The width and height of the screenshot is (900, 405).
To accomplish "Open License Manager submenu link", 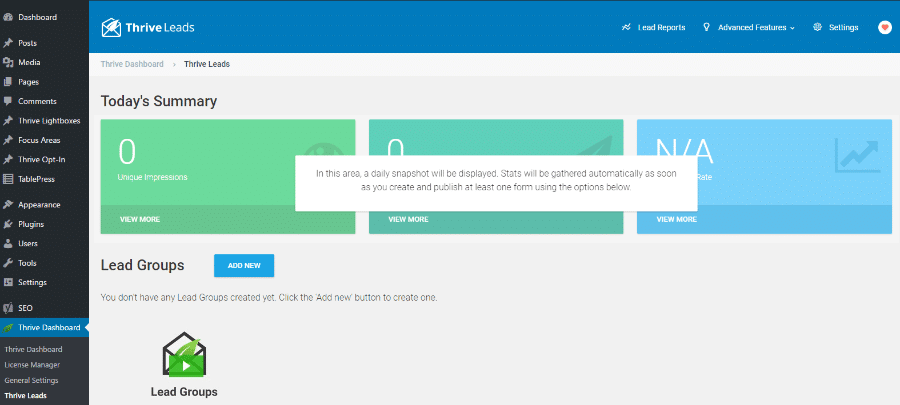I will point(32,365).
